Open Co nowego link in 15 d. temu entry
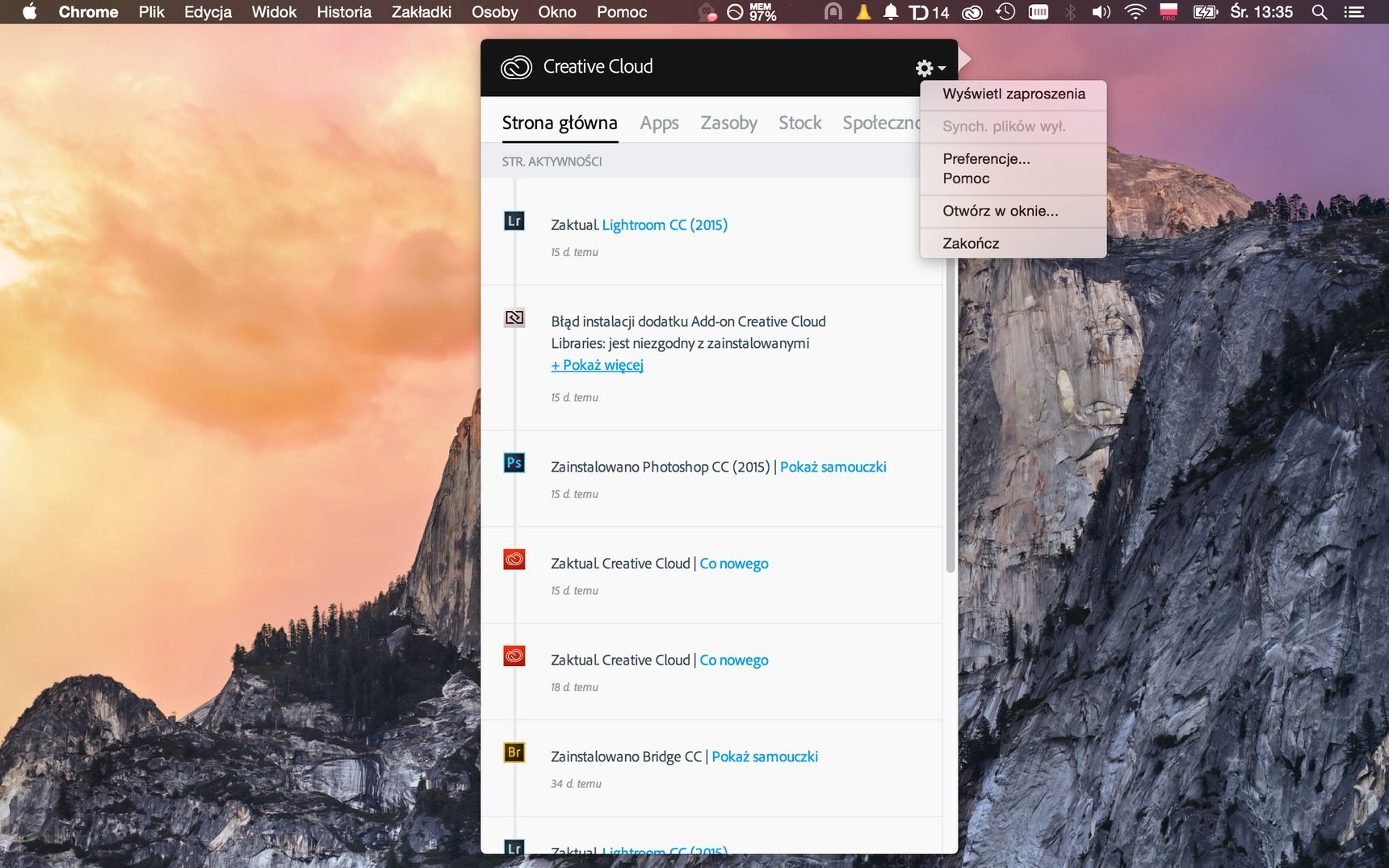Viewport: 1389px width, 868px height. click(733, 564)
